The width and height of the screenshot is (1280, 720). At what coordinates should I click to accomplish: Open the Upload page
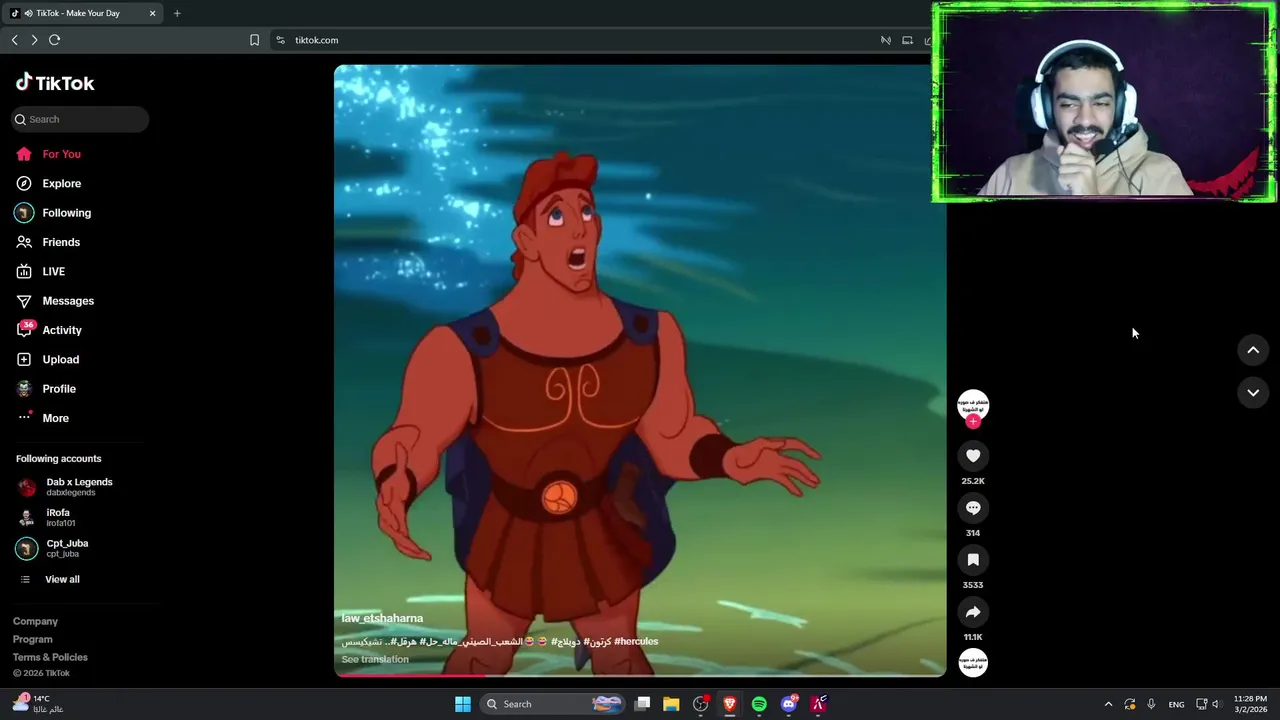[60, 359]
